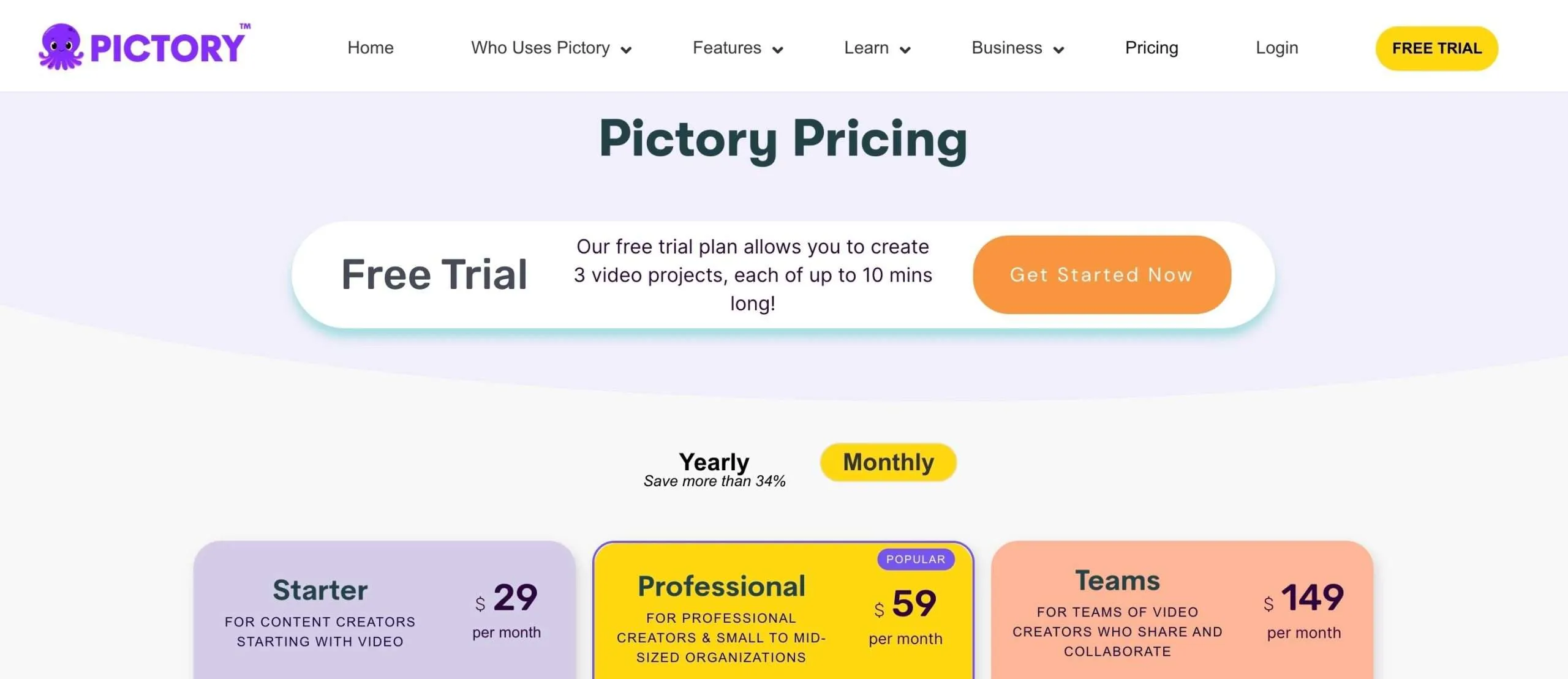Switch billing to Yearly

(x=714, y=469)
